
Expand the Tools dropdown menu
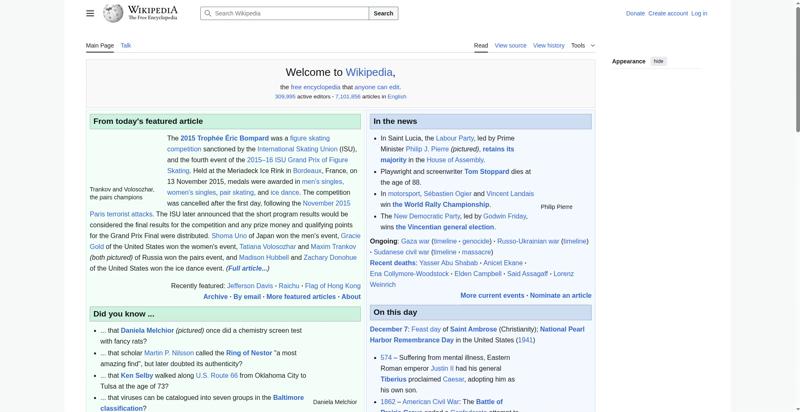pyautogui.click(x=582, y=45)
